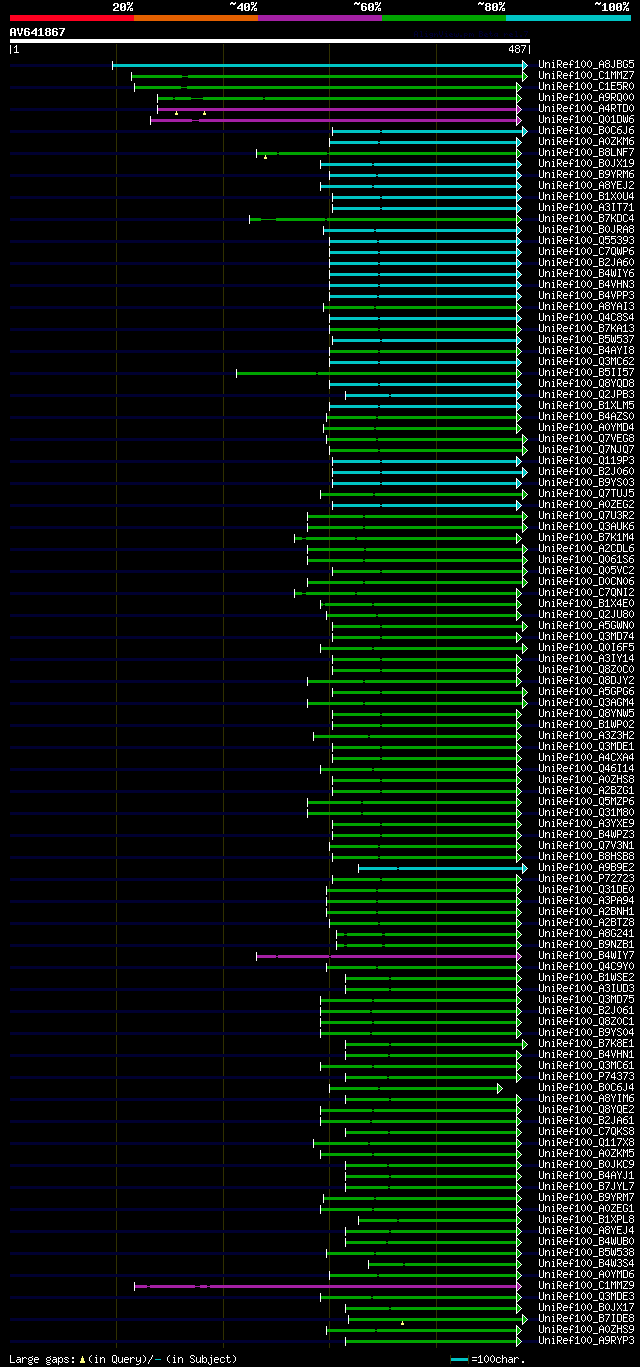
Task: Select the UniRef100_A5GWN0 label
Action: pyautogui.click(x=586, y=626)
